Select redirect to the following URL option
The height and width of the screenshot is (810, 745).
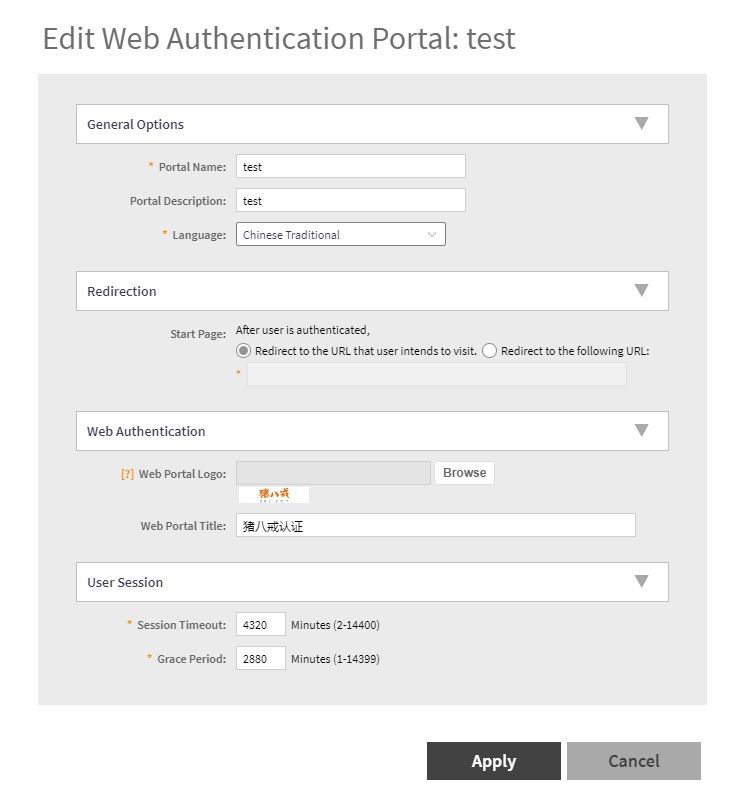click(489, 351)
